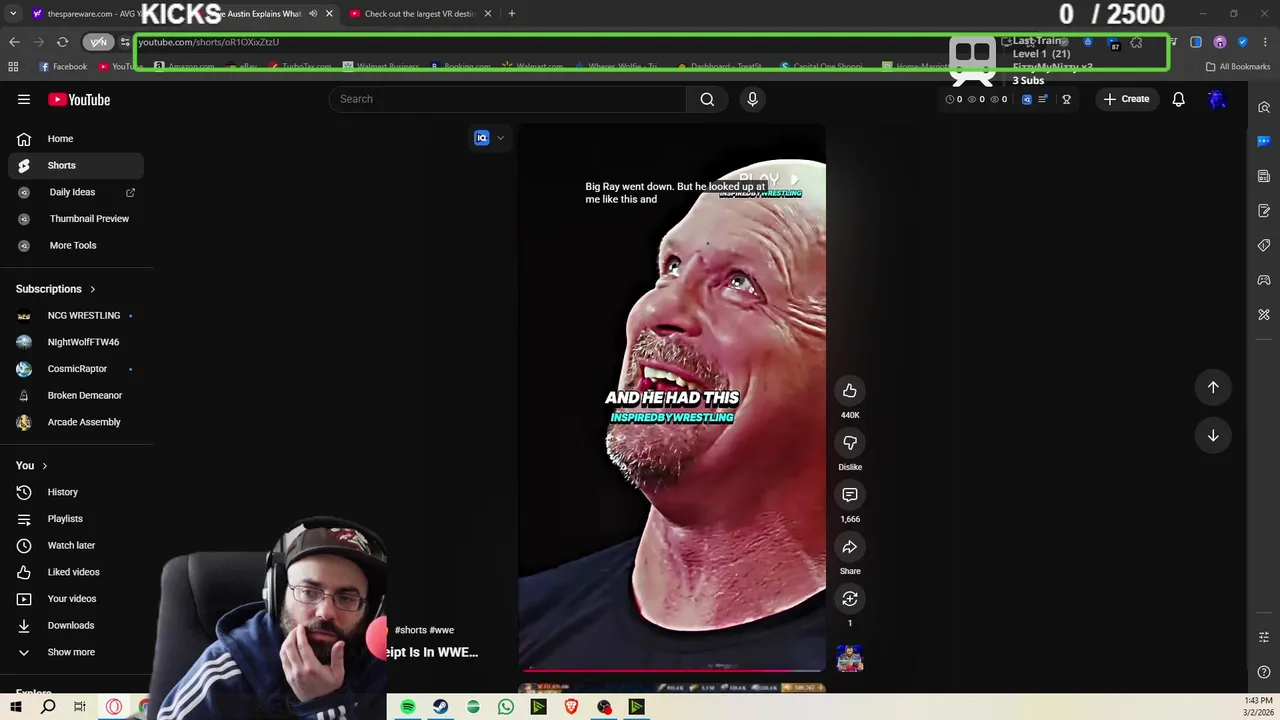The width and height of the screenshot is (1280, 720).
Task: Open the YouTube guide hamburger menu
Action: (x=24, y=99)
